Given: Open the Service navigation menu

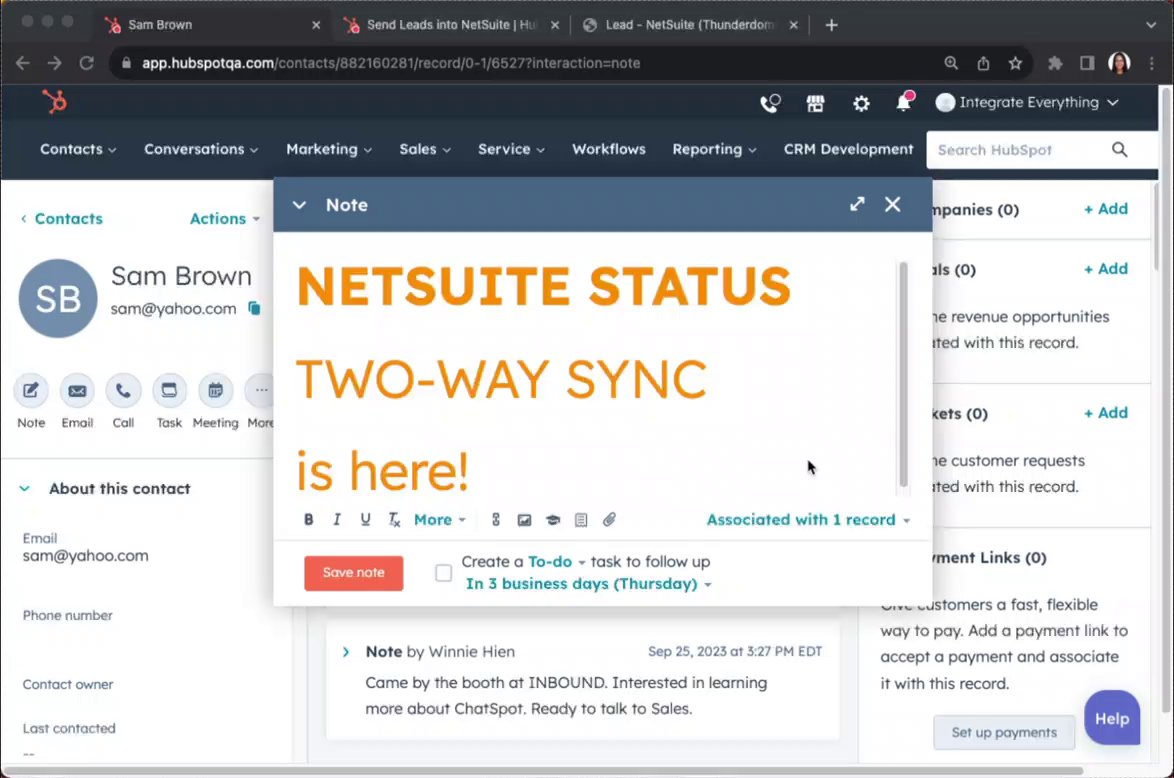Looking at the screenshot, I should pos(511,149).
